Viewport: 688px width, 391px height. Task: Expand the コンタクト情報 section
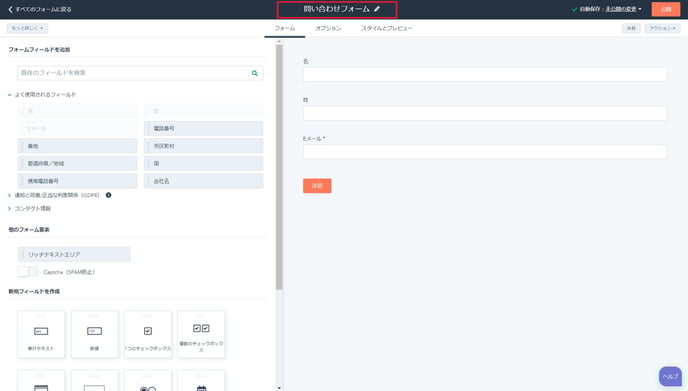(10, 208)
